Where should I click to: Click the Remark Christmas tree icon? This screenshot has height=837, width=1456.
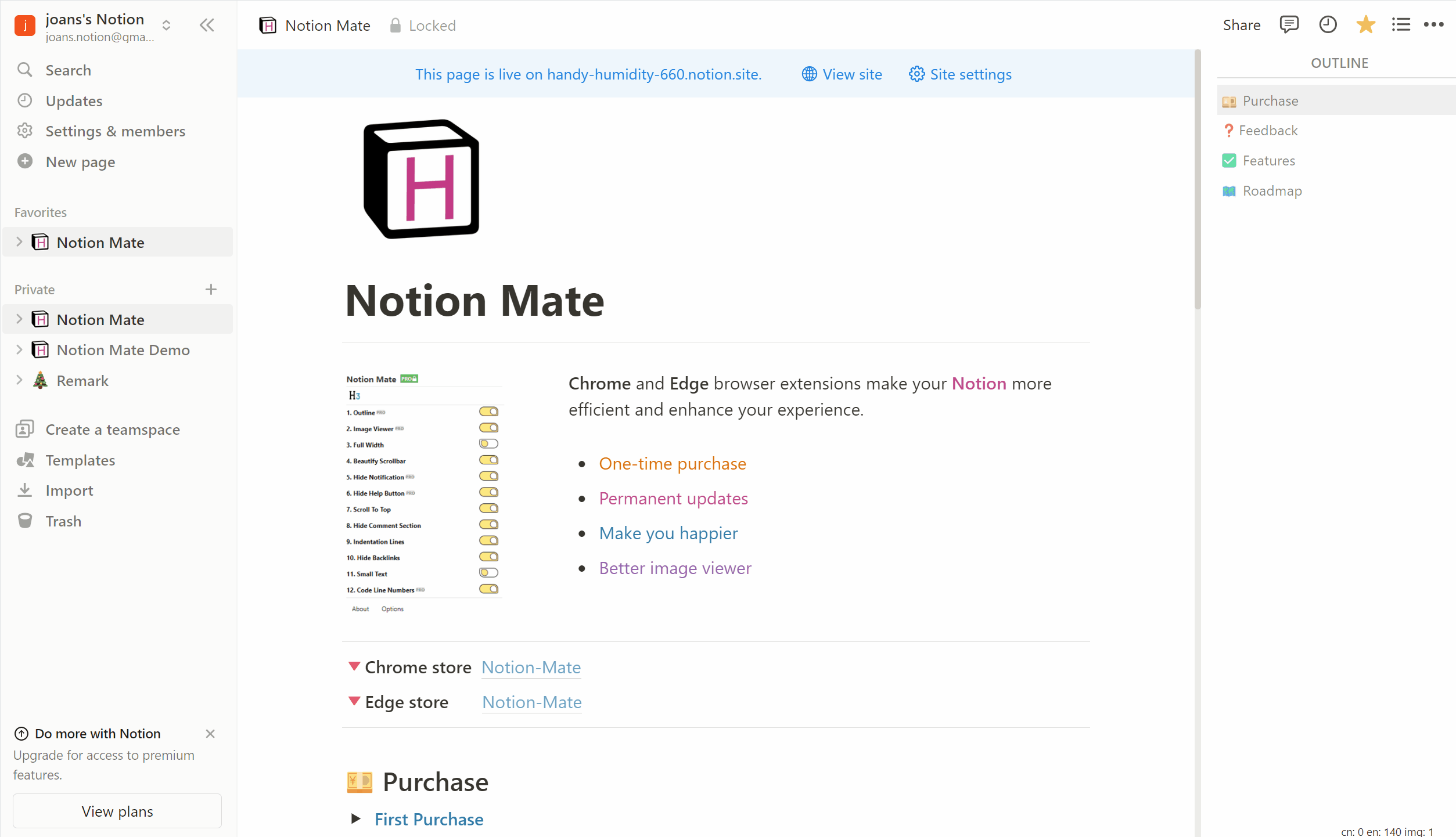click(39, 380)
